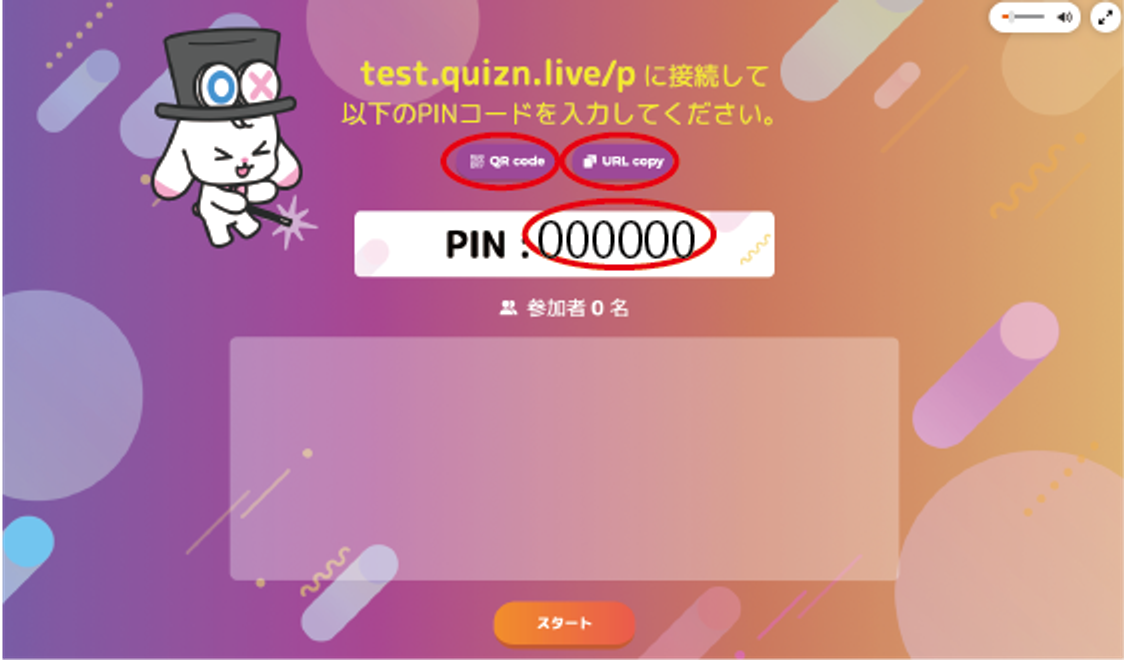This screenshot has height=660, width=1124.
Task: Click the participants people icon
Action: 508,308
